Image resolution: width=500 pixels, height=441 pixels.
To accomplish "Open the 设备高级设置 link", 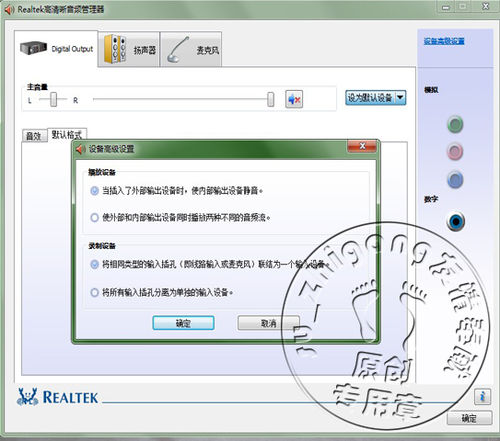I will (444, 41).
